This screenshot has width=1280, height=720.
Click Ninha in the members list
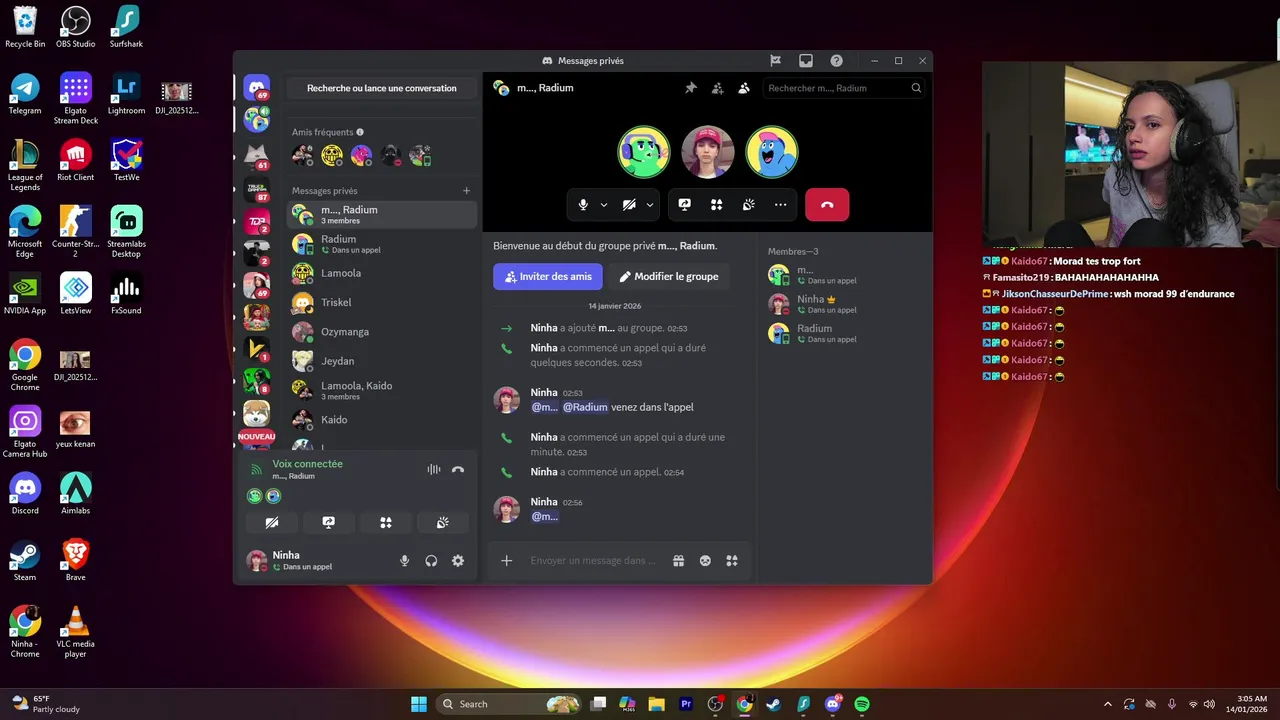[x=845, y=304]
